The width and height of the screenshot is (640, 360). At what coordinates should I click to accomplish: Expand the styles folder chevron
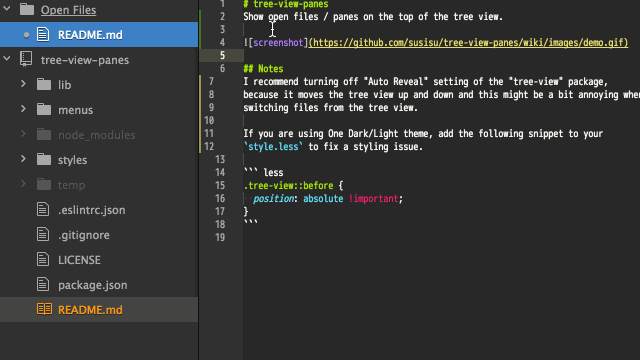[x=23, y=159]
